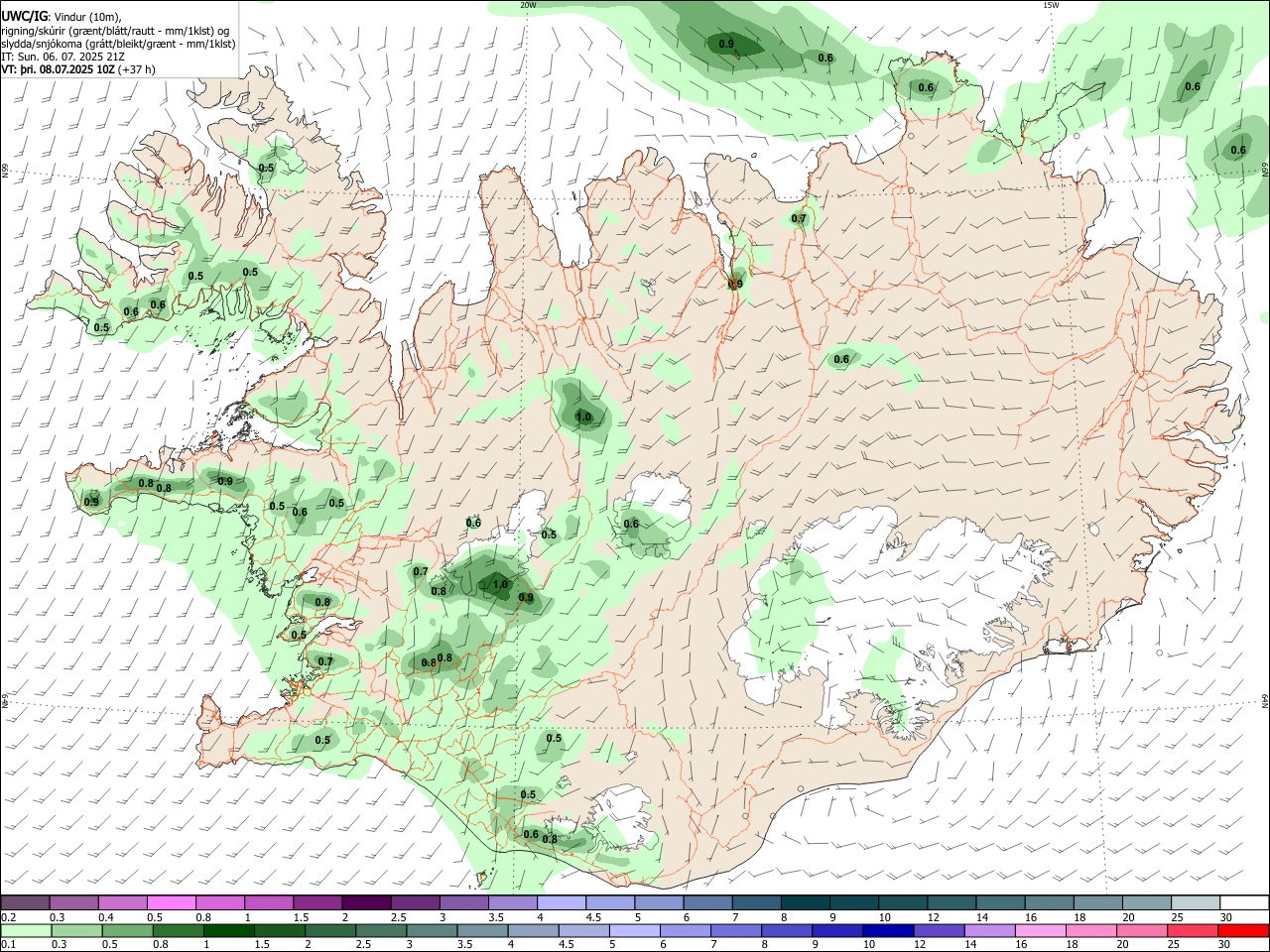Click the bright red swatch starting at 30 in lower legend
Screen dimensions: 1270x952
pos(1244,930)
